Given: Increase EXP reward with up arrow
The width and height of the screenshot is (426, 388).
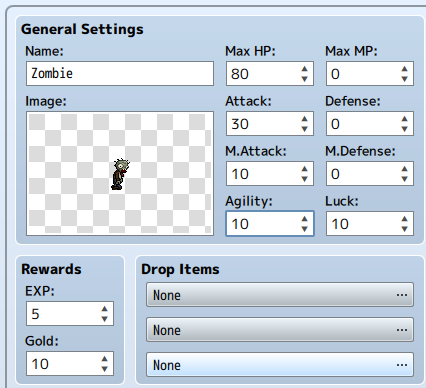Looking at the screenshot, I should click(x=104, y=309).
